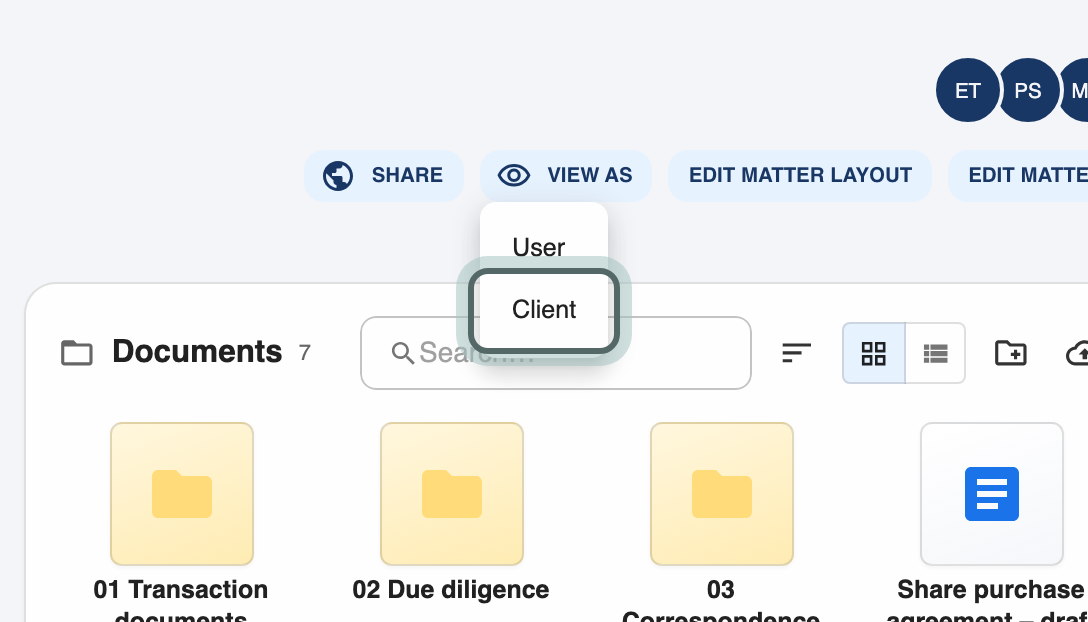Screen dimensions: 1088x622
Task: Click Edit Matter Layout button
Action: [x=800, y=176]
